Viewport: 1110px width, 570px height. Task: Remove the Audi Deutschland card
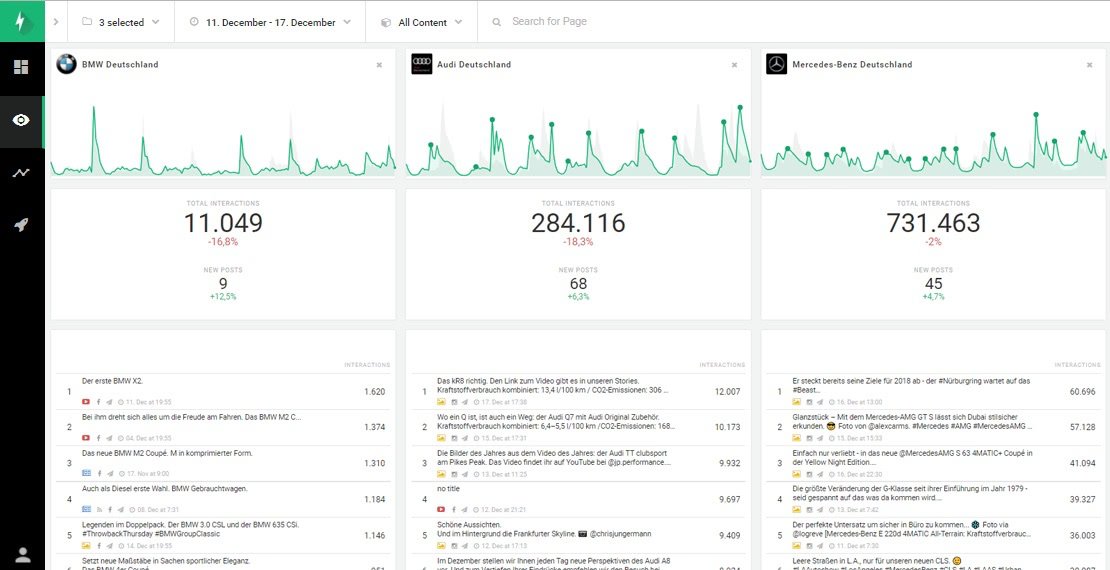[x=734, y=64]
